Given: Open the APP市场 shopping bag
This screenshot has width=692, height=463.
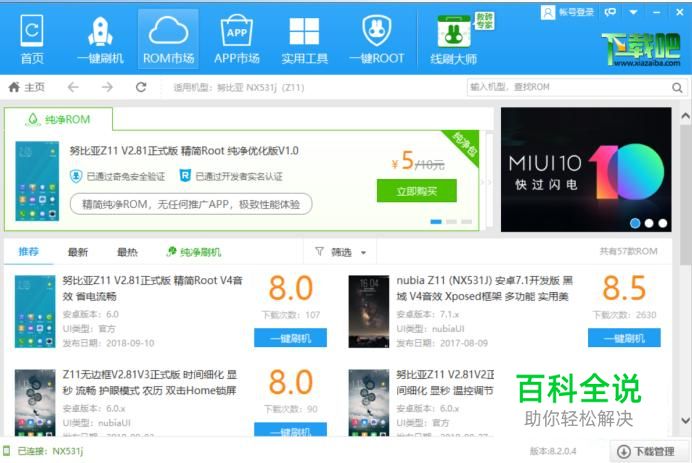Looking at the screenshot, I should tap(237, 40).
